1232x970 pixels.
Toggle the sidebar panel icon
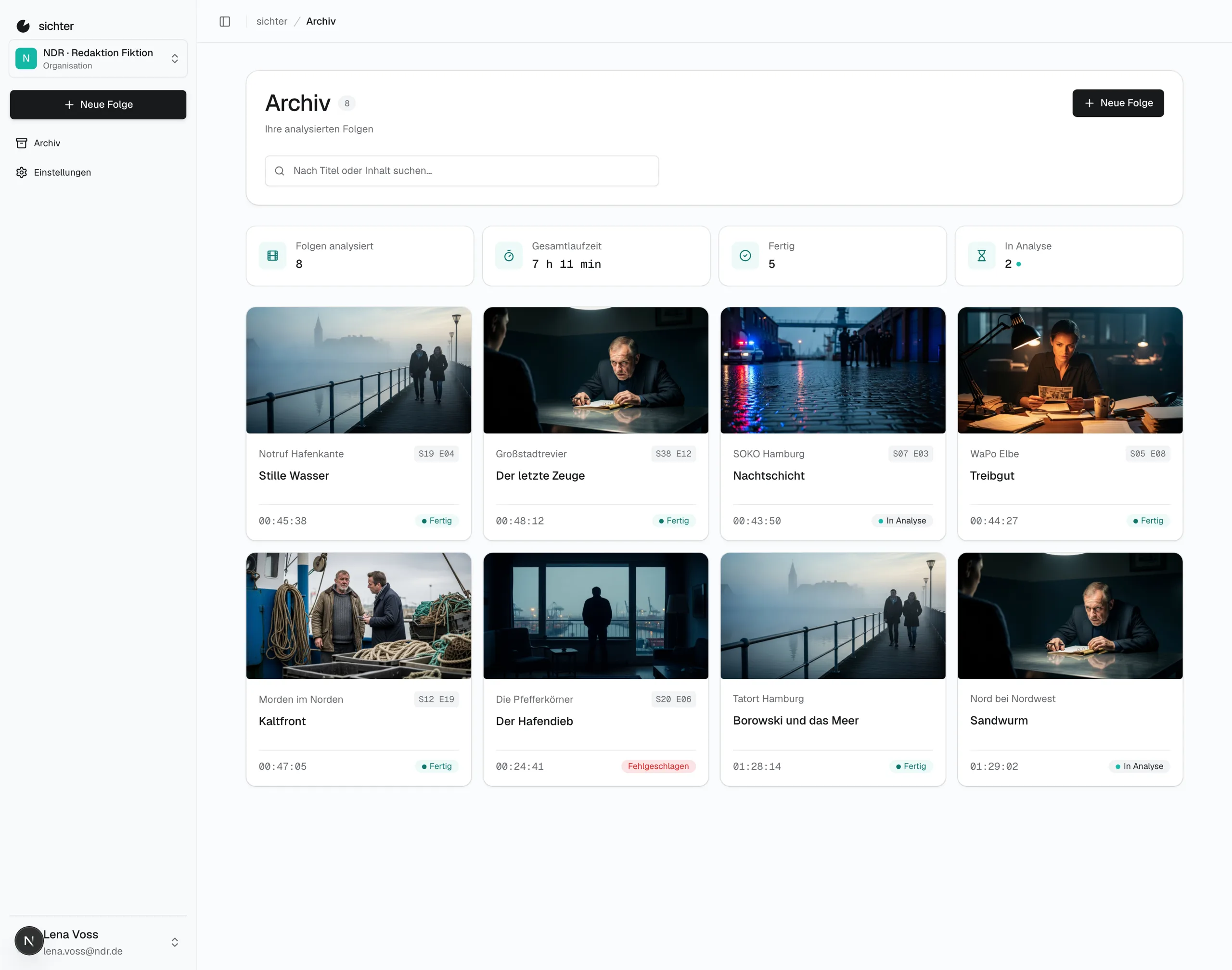pos(225,22)
